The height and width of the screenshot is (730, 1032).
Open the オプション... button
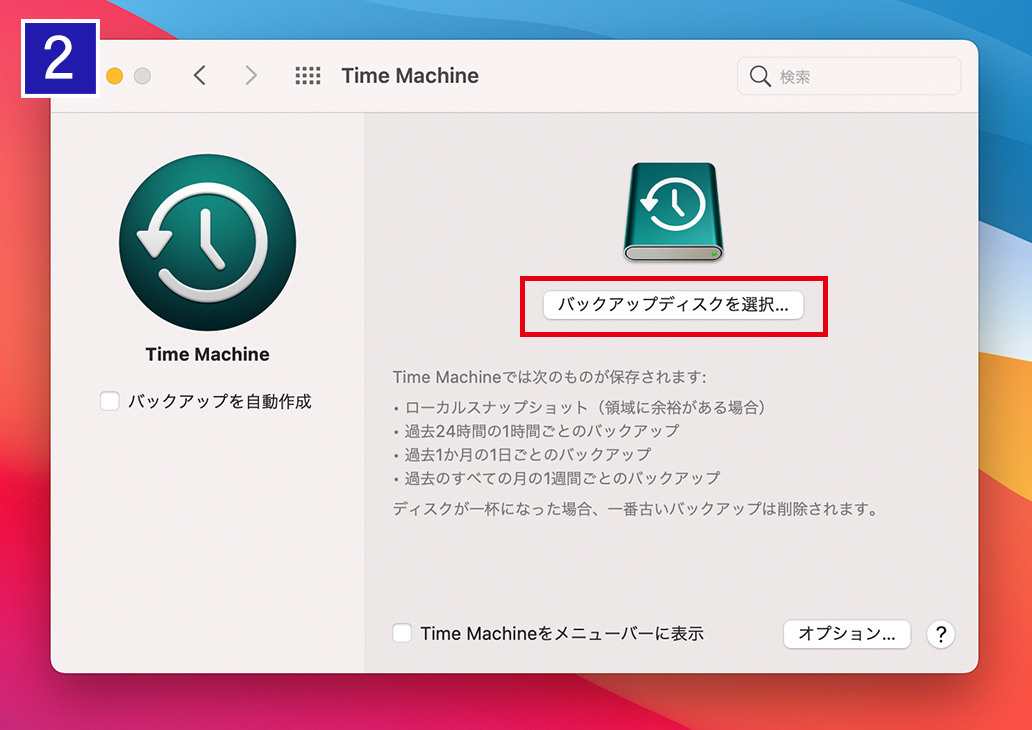click(846, 634)
